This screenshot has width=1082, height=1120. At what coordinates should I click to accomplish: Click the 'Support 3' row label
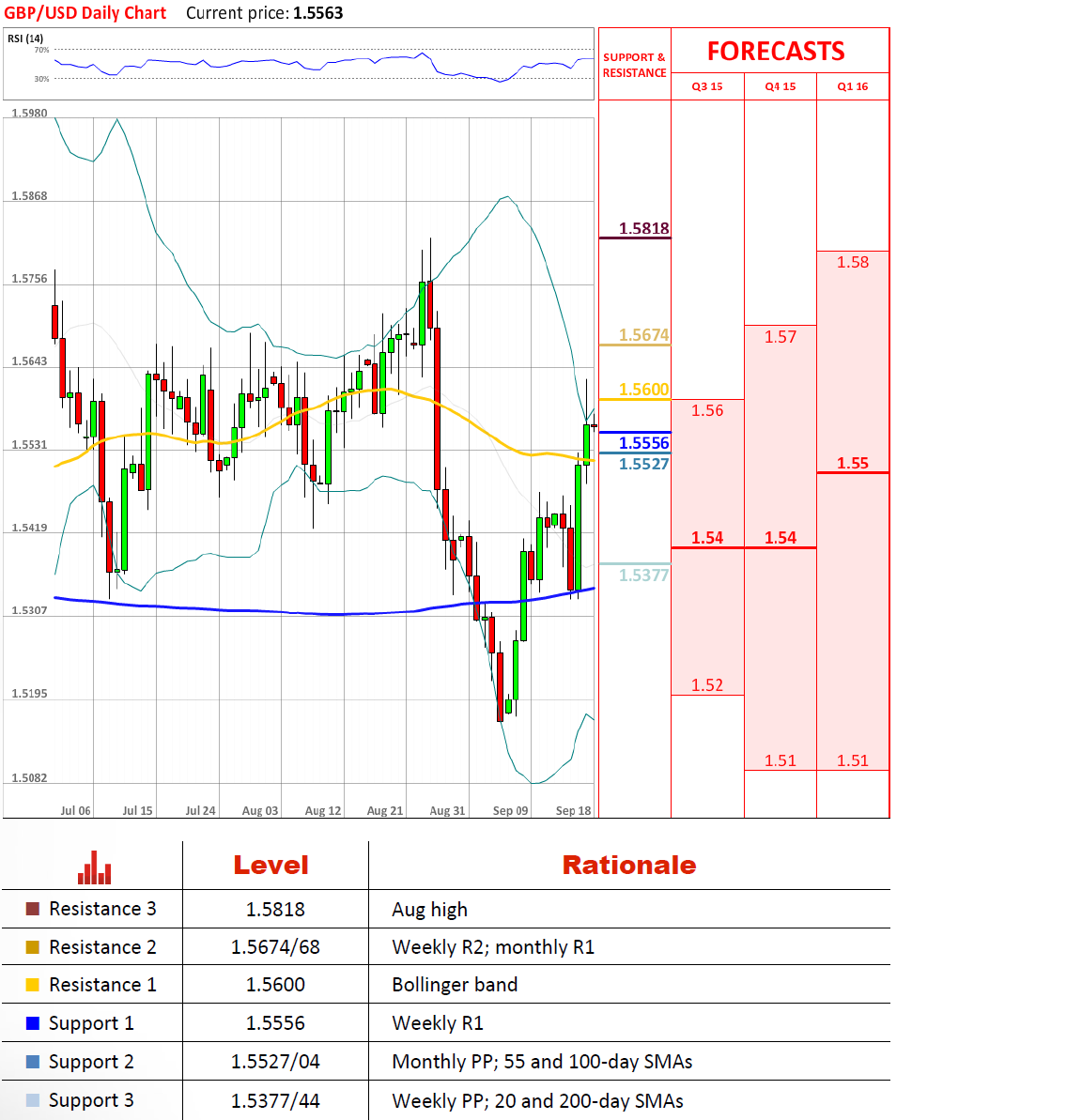(x=91, y=1100)
